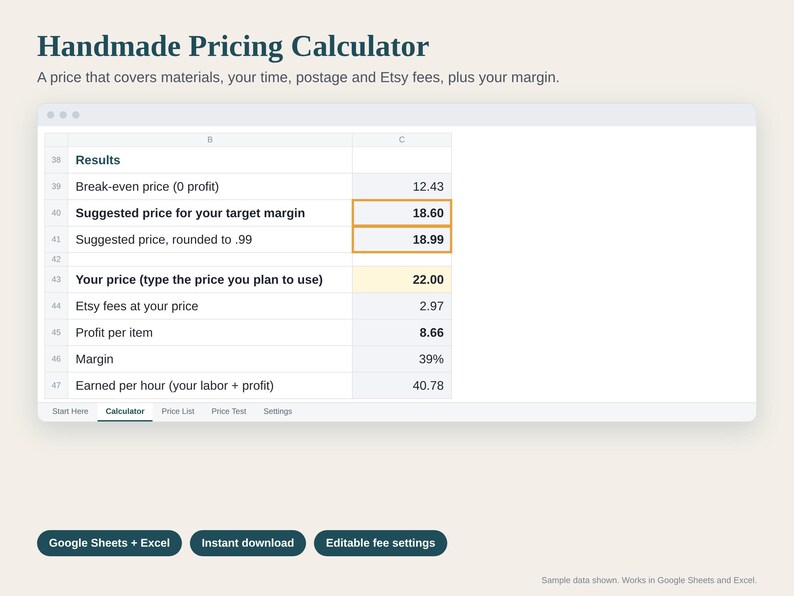Select row 47 header
Image resolution: width=794 pixels, height=596 pixels.
(x=56, y=385)
